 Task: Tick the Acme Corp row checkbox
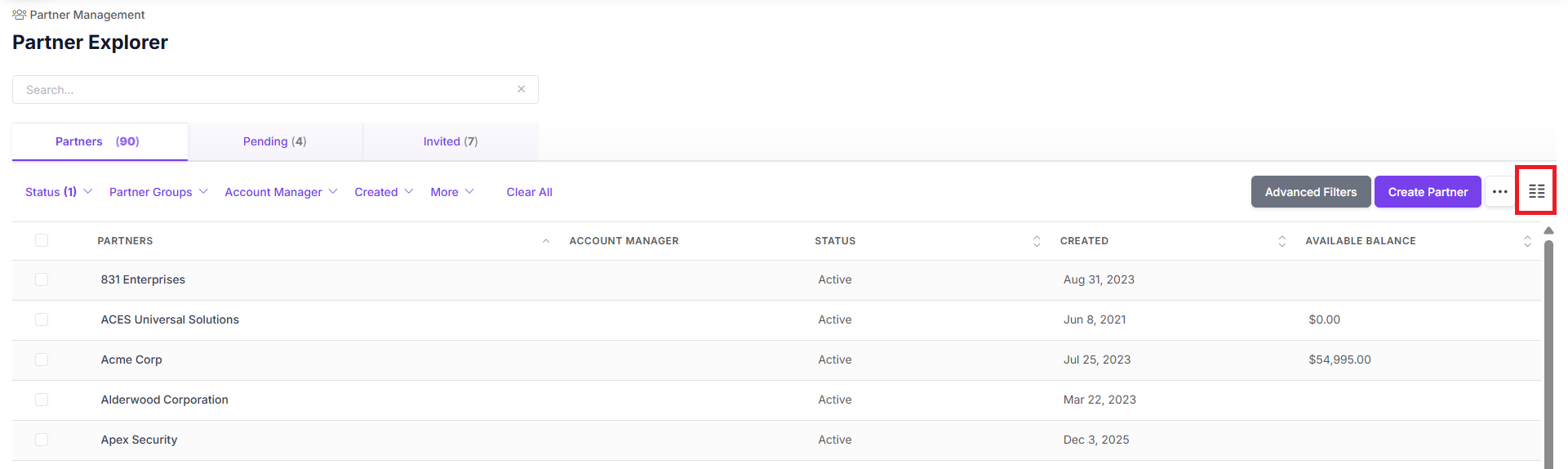(x=42, y=360)
